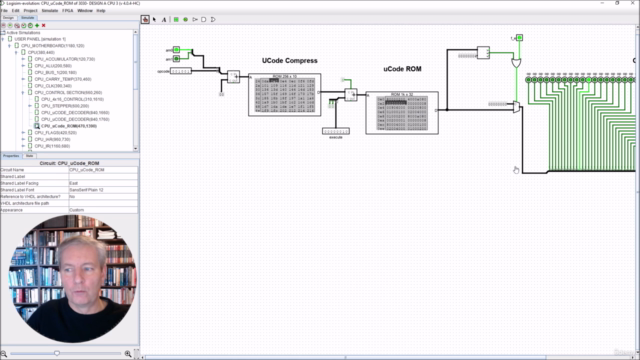The image size is (640, 360).
Task: Open the Project menu
Action: point(31,11)
